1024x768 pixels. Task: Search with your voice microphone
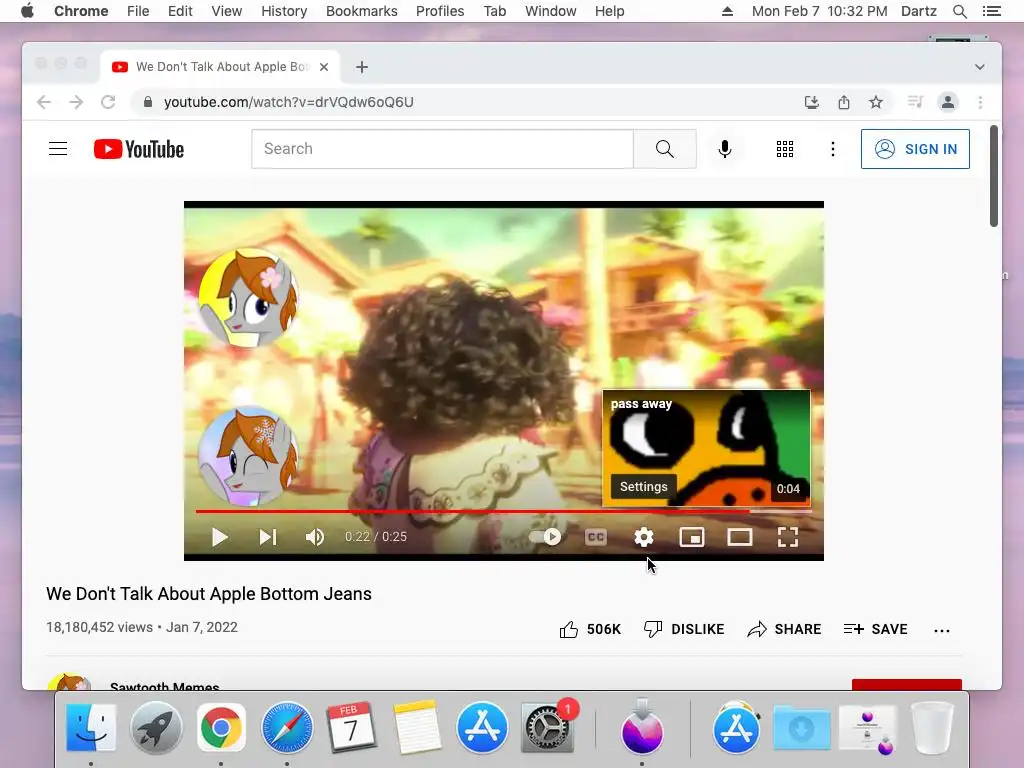[725, 149]
